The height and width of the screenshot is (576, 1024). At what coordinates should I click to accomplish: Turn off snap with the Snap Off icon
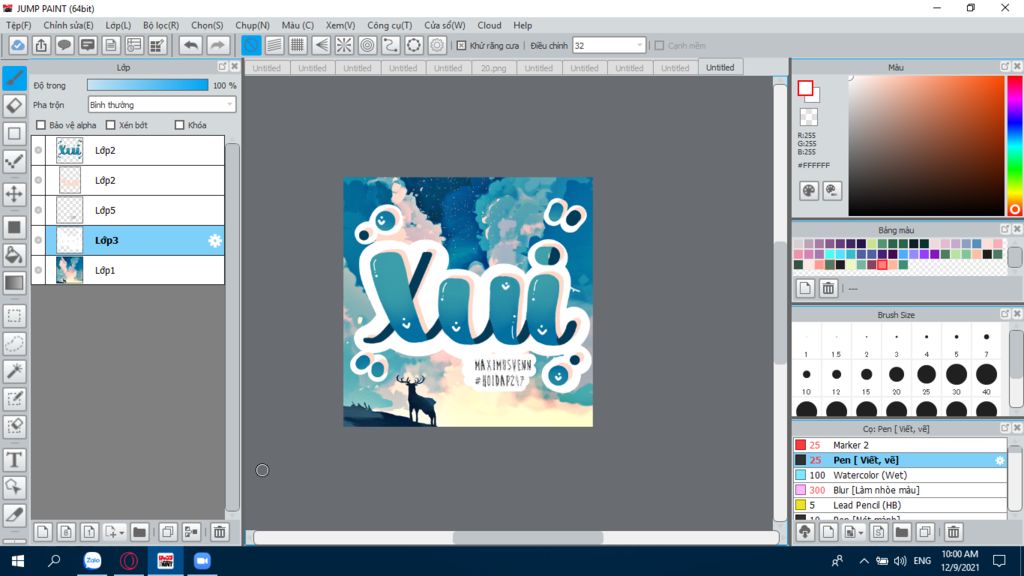click(251, 45)
